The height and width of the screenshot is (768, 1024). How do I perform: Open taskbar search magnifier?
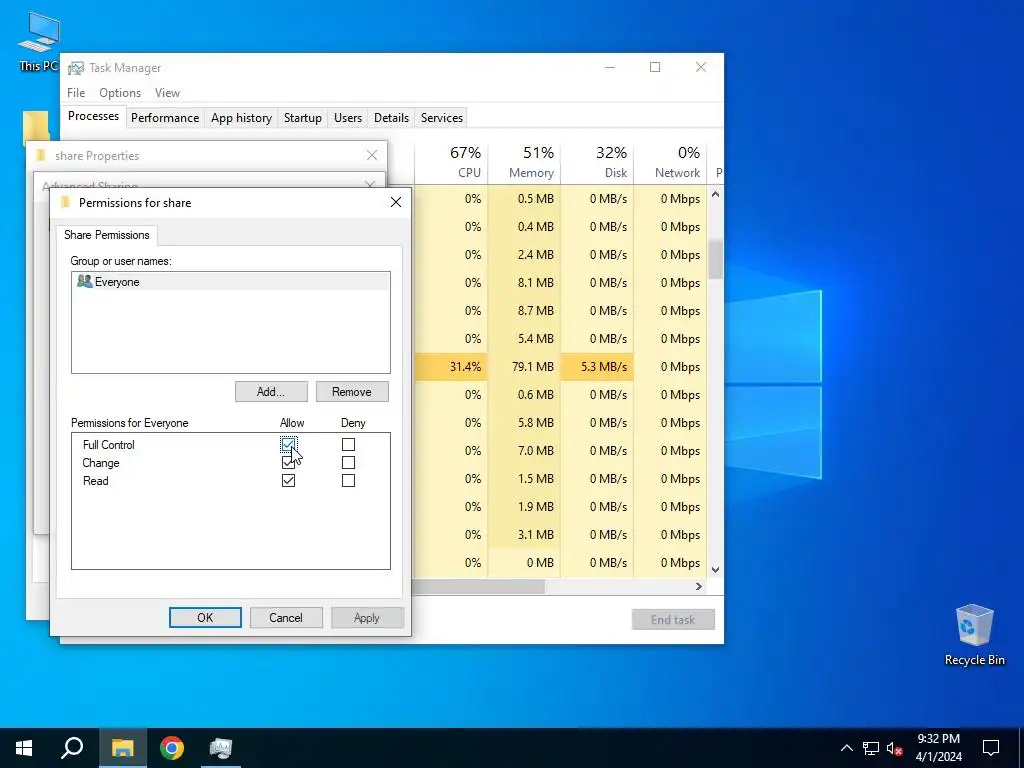[x=72, y=748]
